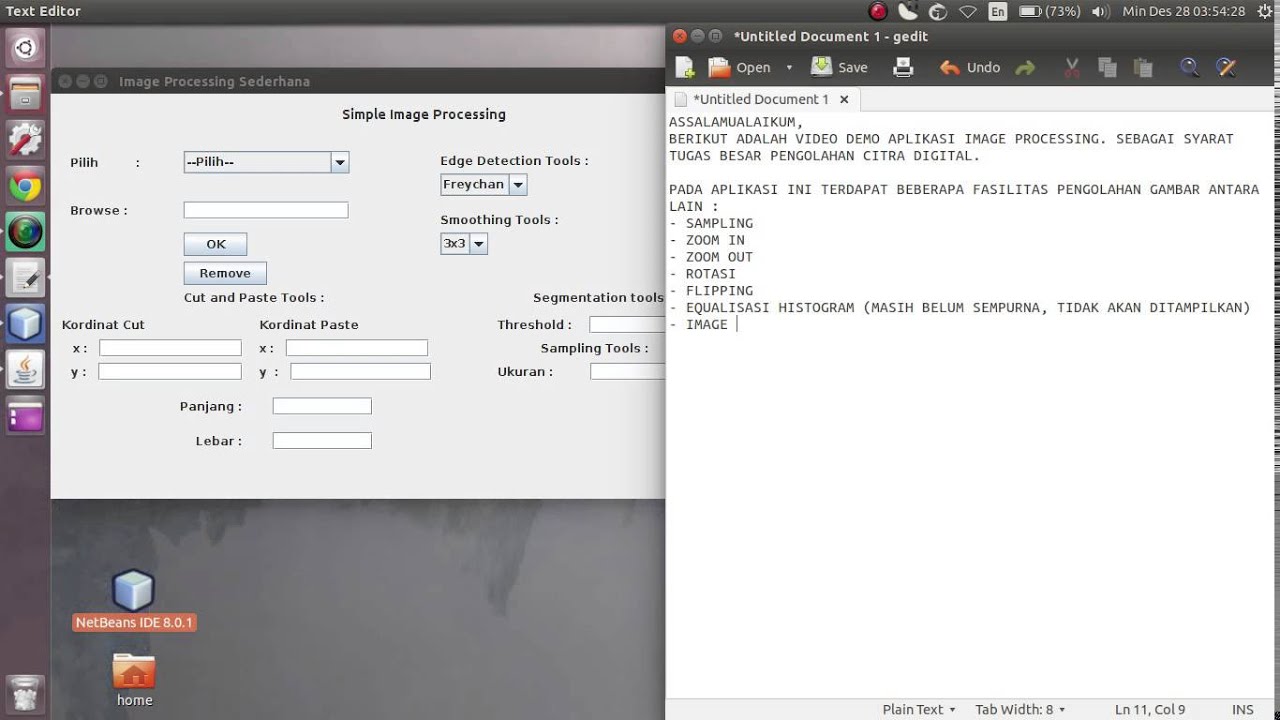This screenshot has height=720, width=1280.
Task: Open the Wi-Fi network indicator menu
Action: 967,12
